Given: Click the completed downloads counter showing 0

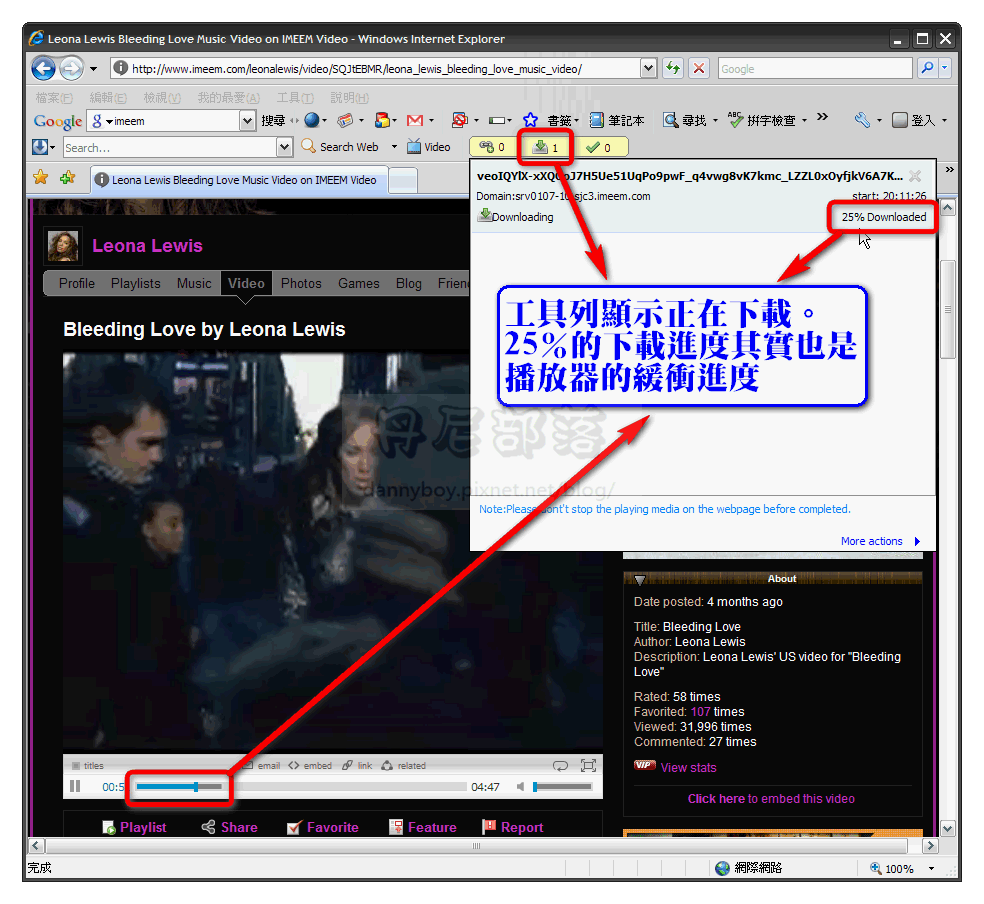Looking at the screenshot, I should coord(599,147).
